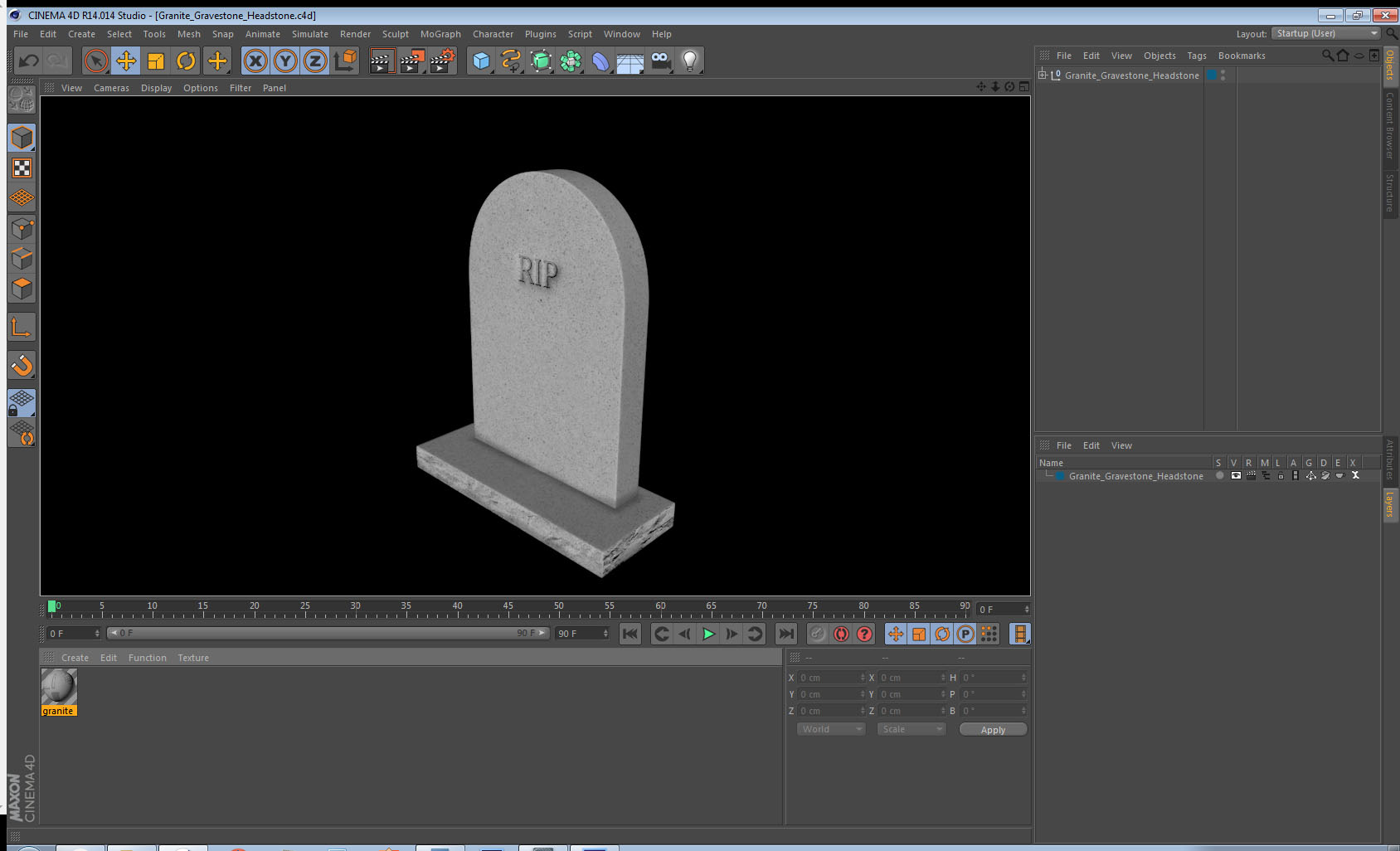Open the Content Browser side tab
The width and height of the screenshot is (1400, 851).
(1390, 126)
